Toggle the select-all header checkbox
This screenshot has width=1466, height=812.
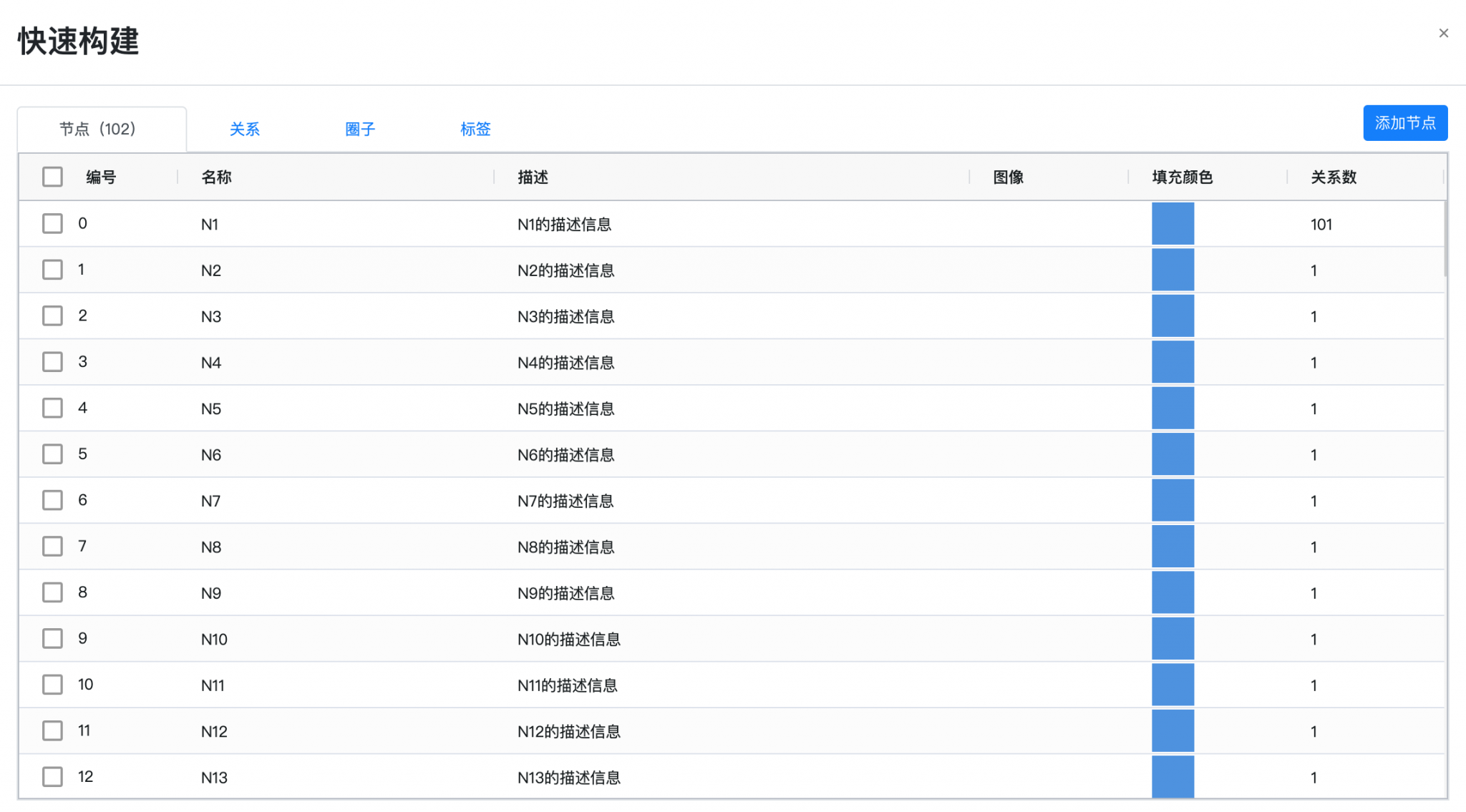(52, 177)
